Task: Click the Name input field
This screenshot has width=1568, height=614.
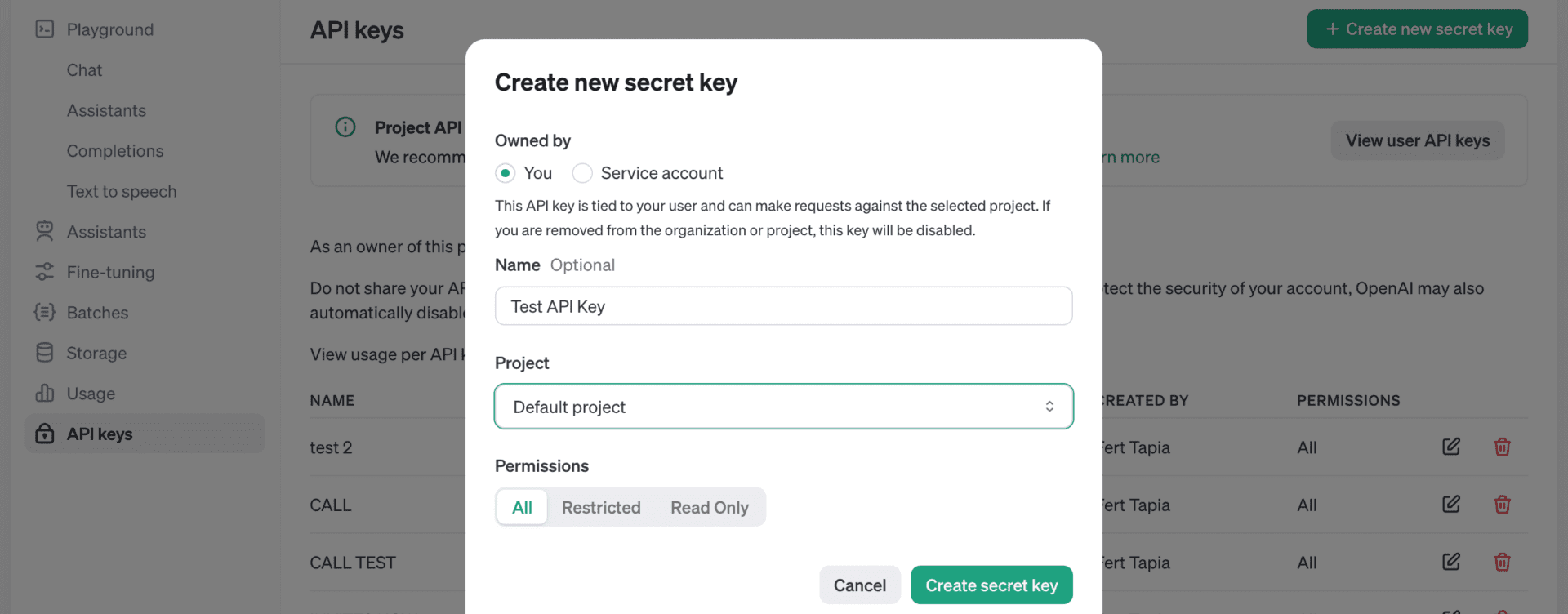Action: (x=783, y=306)
